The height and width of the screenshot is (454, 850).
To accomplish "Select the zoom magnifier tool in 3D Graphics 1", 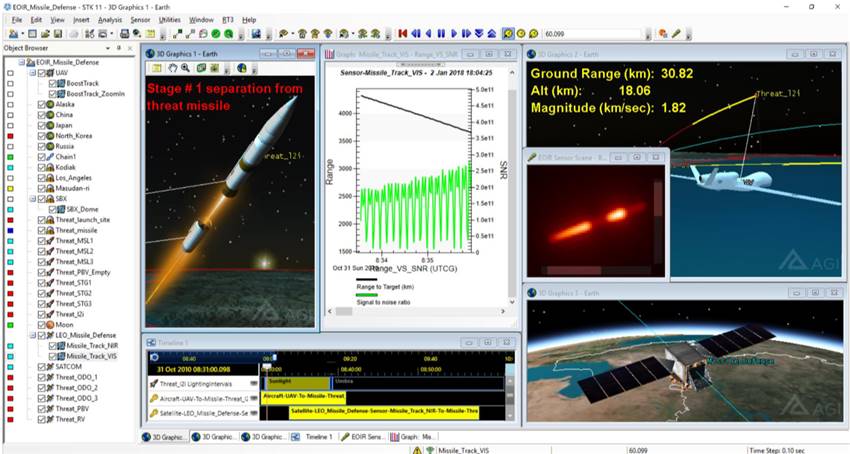I will click(x=186, y=68).
